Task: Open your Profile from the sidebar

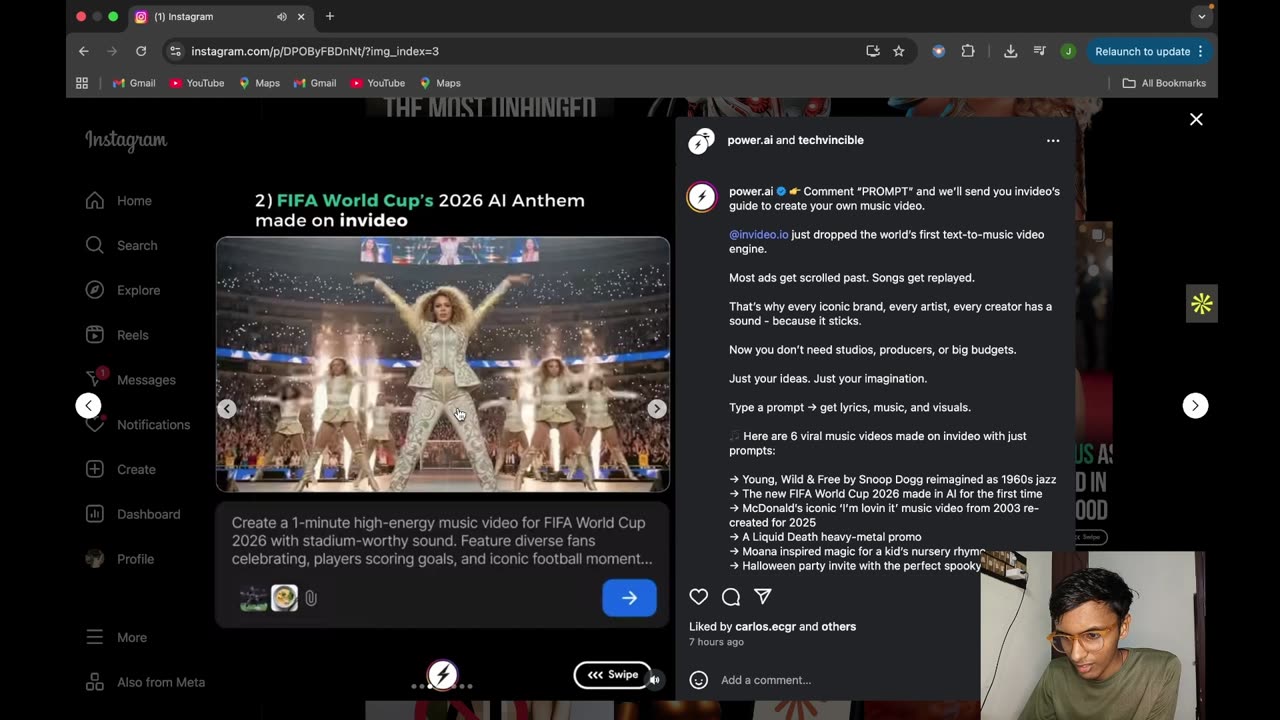Action: click(120, 559)
